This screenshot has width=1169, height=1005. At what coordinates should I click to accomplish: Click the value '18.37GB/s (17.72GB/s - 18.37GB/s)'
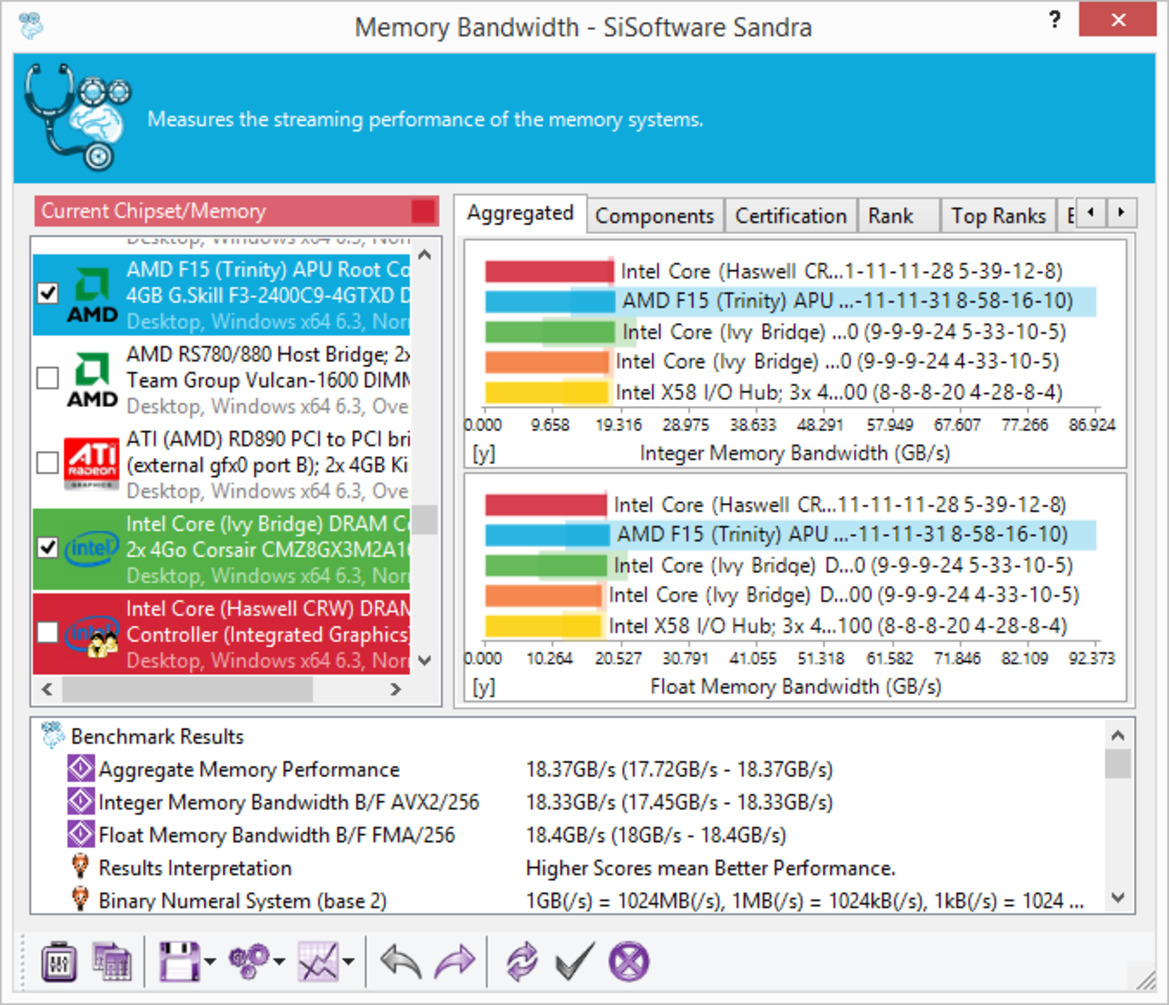(679, 769)
